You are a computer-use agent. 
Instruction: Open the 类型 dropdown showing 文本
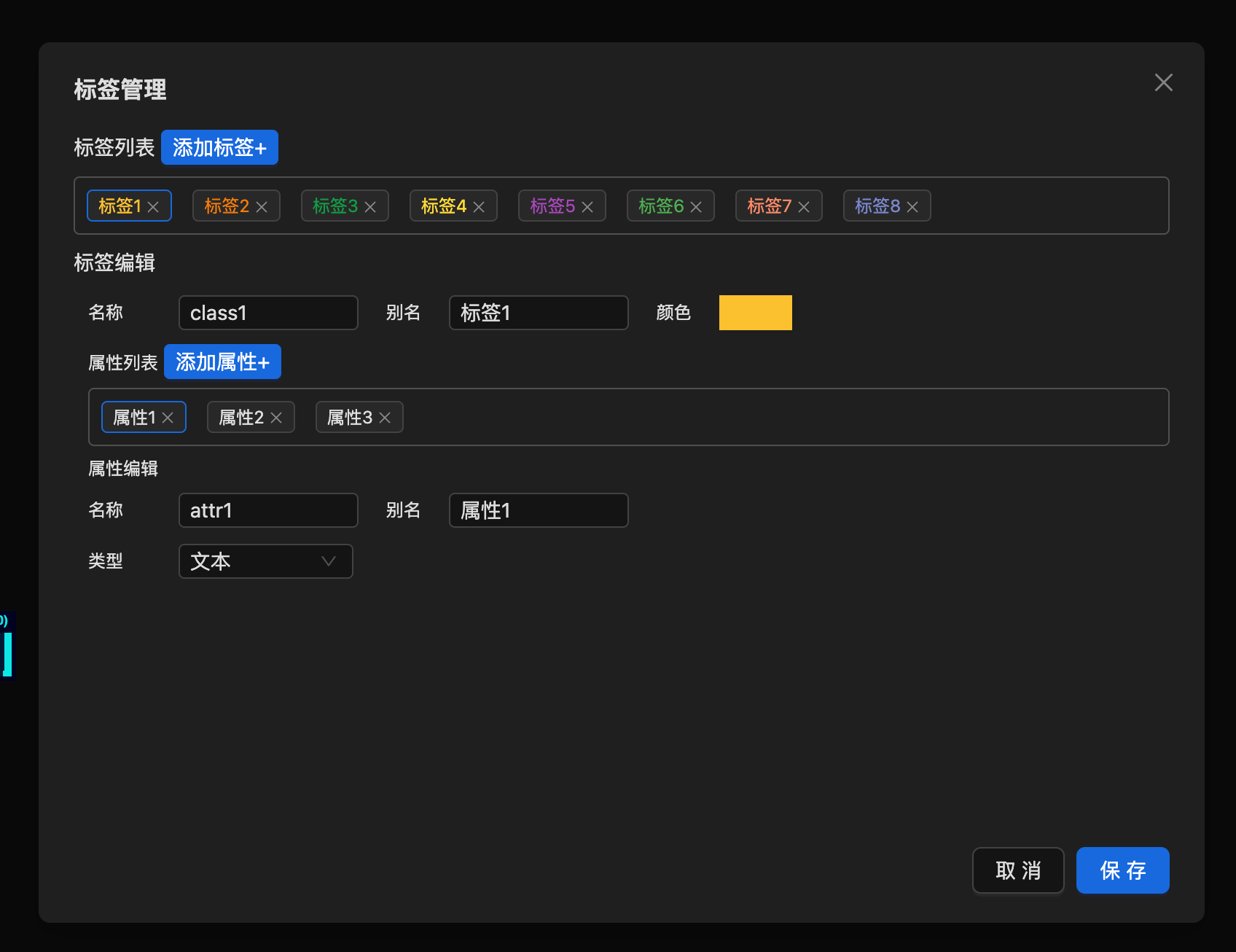265,561
